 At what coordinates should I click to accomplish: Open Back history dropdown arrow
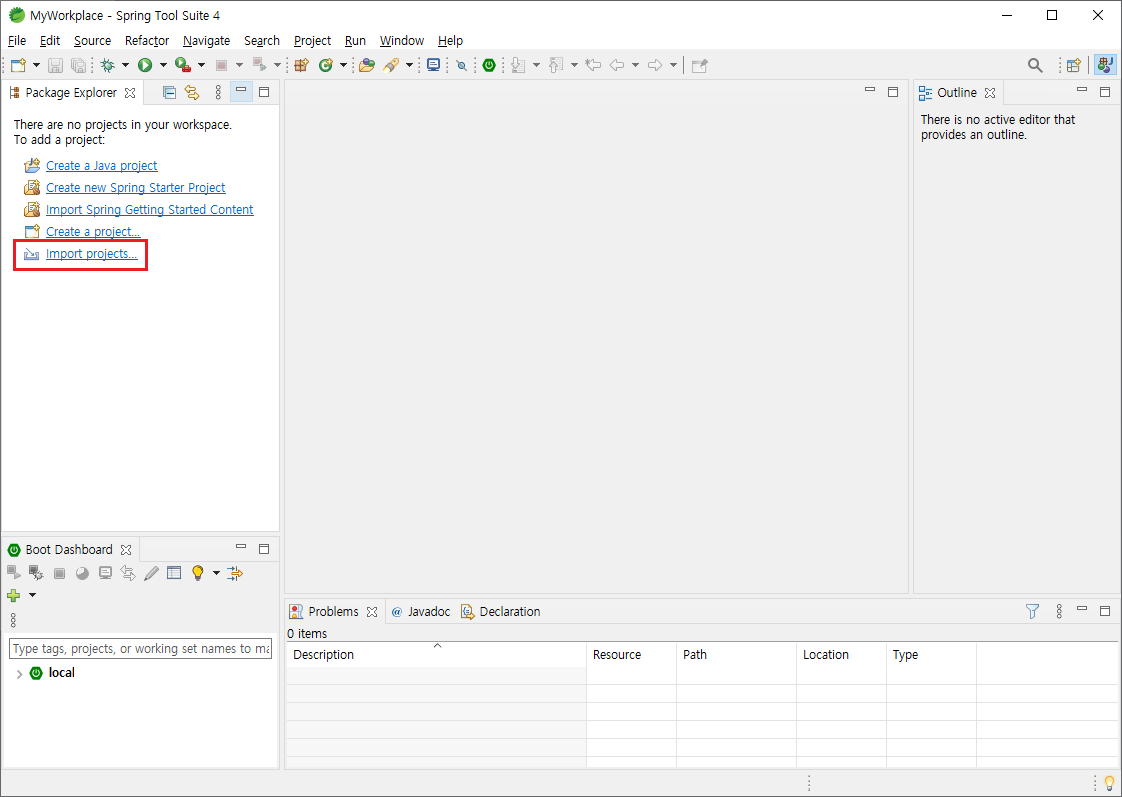click(635, 65)
